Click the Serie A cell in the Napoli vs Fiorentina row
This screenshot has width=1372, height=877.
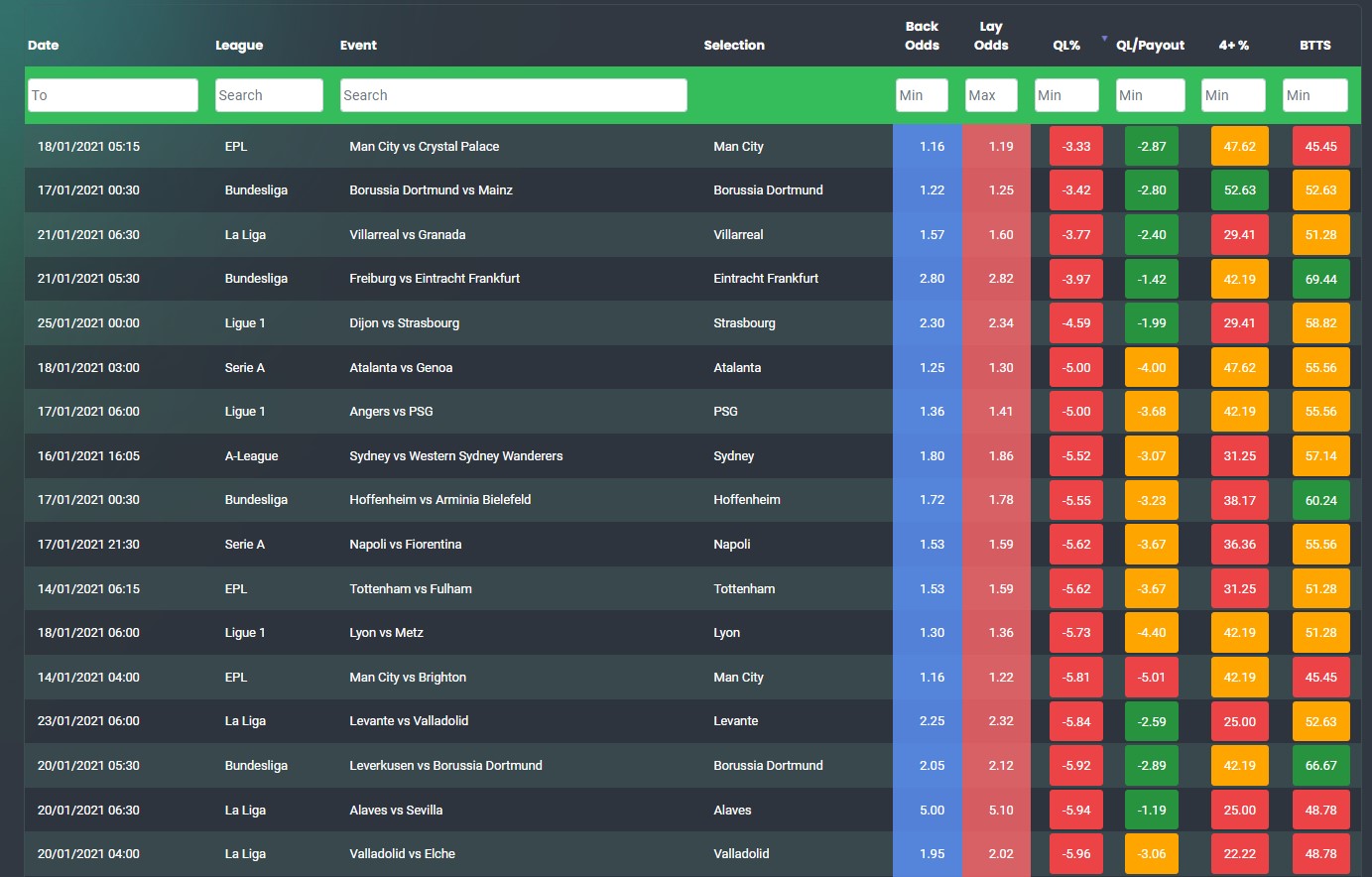click(244, 544)
